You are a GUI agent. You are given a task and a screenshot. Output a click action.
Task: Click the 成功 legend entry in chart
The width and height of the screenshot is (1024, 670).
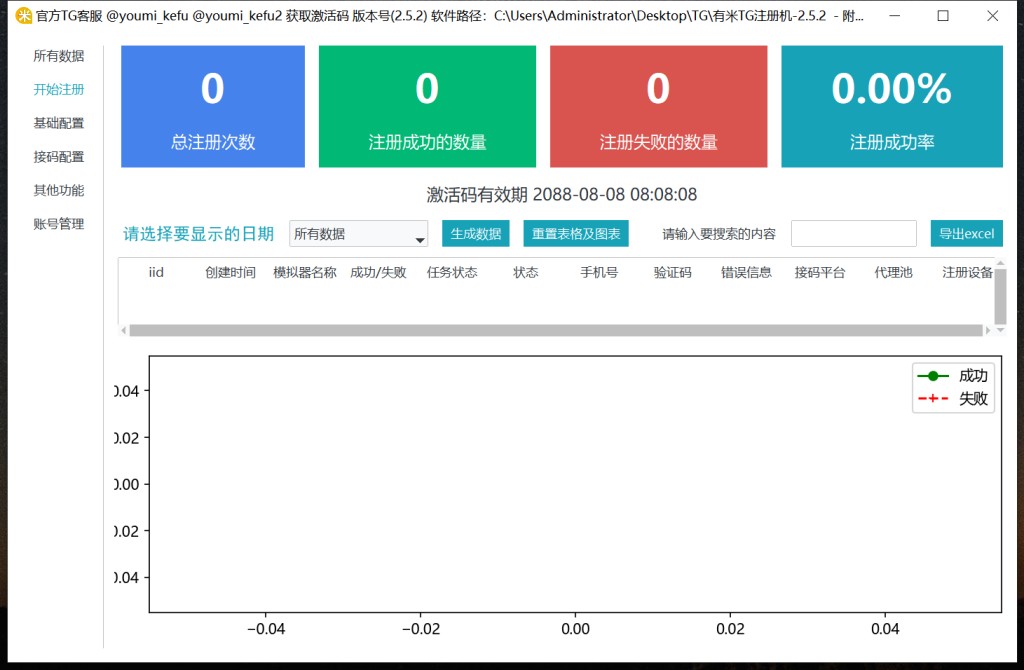[x=953, y=375]
